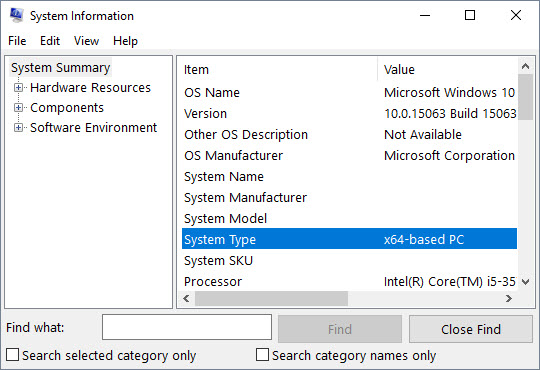
Task: Click the Intel(R) Core(TM) processor value
Action: pyautogui.click(x=450, y=282)
